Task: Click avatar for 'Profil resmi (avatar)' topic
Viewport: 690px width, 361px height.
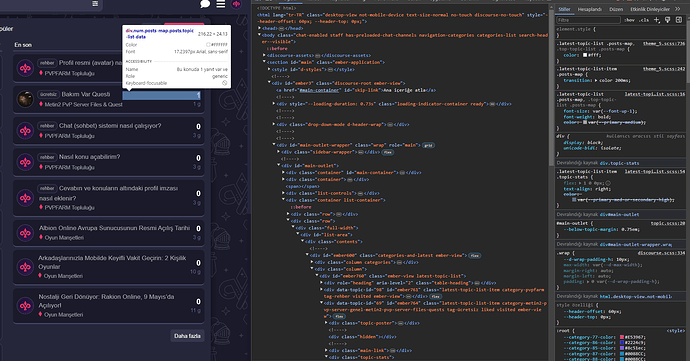Action: click(x=26, y=68)
